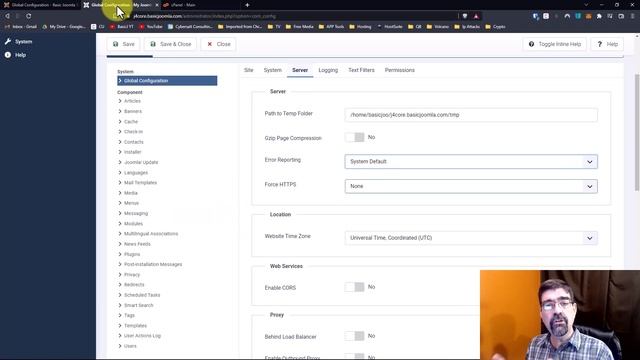Click the Save & Close button
This screenshot has width=640, height=360.
tap(171, 44)
